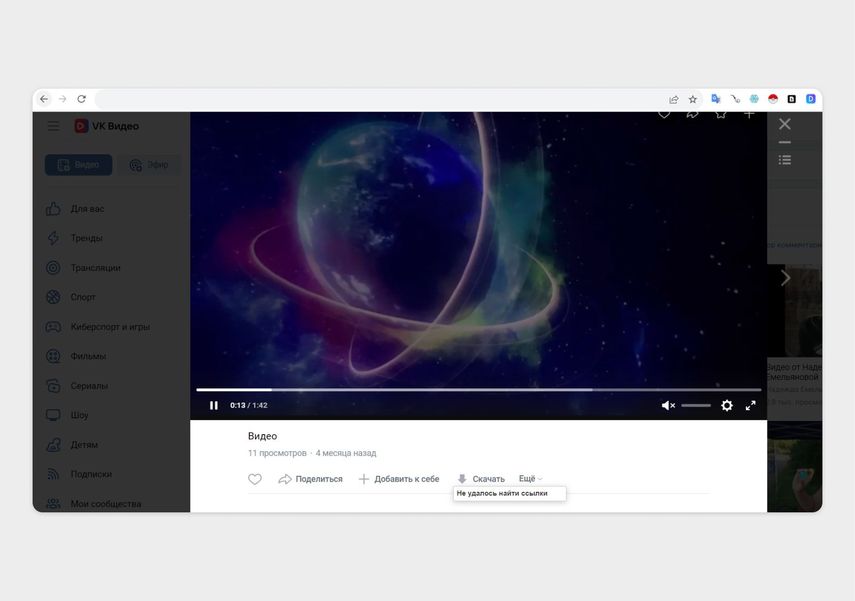
Task: Like the video with the heart icon
Action: (x=255, y=479)
